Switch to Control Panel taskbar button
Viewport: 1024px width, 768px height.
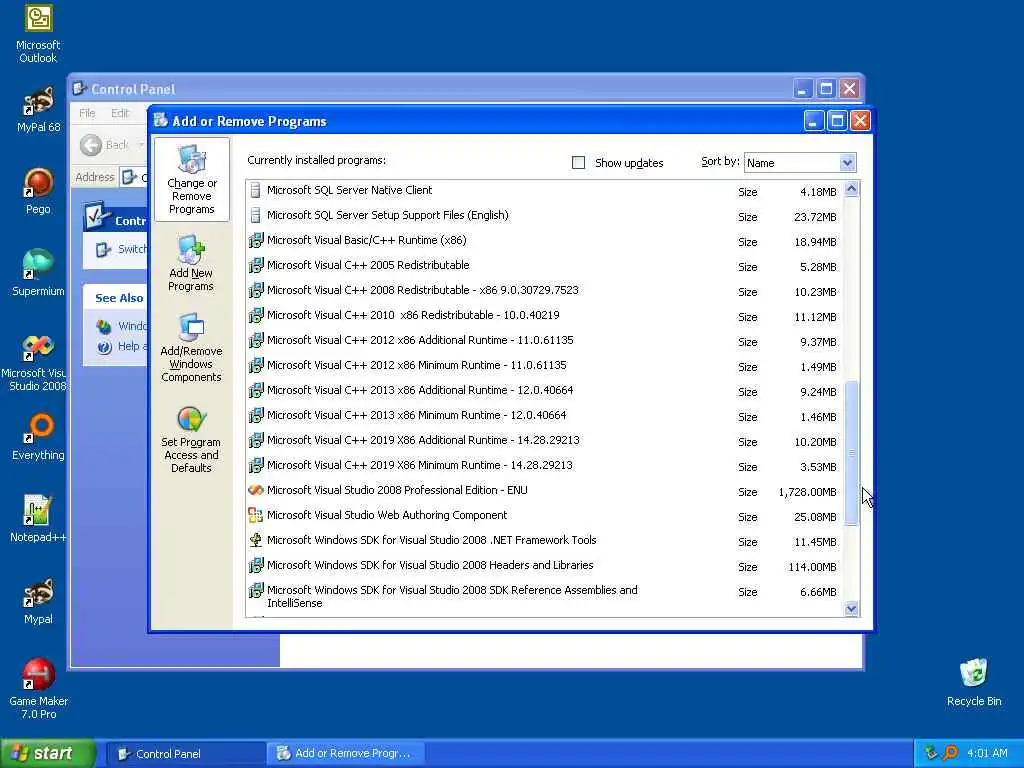(x=185, y=754)
